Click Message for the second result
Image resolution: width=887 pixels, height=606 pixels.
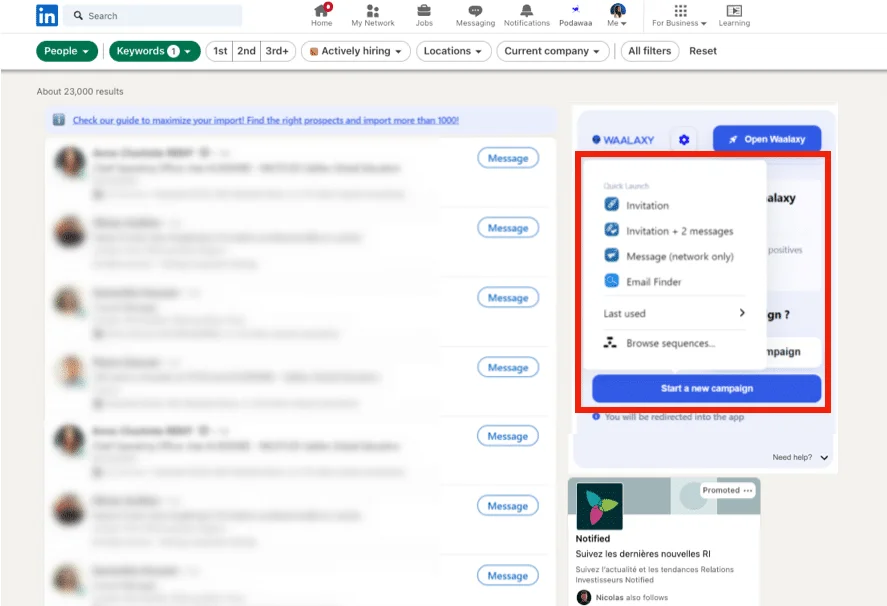click(x=508, y=227)
